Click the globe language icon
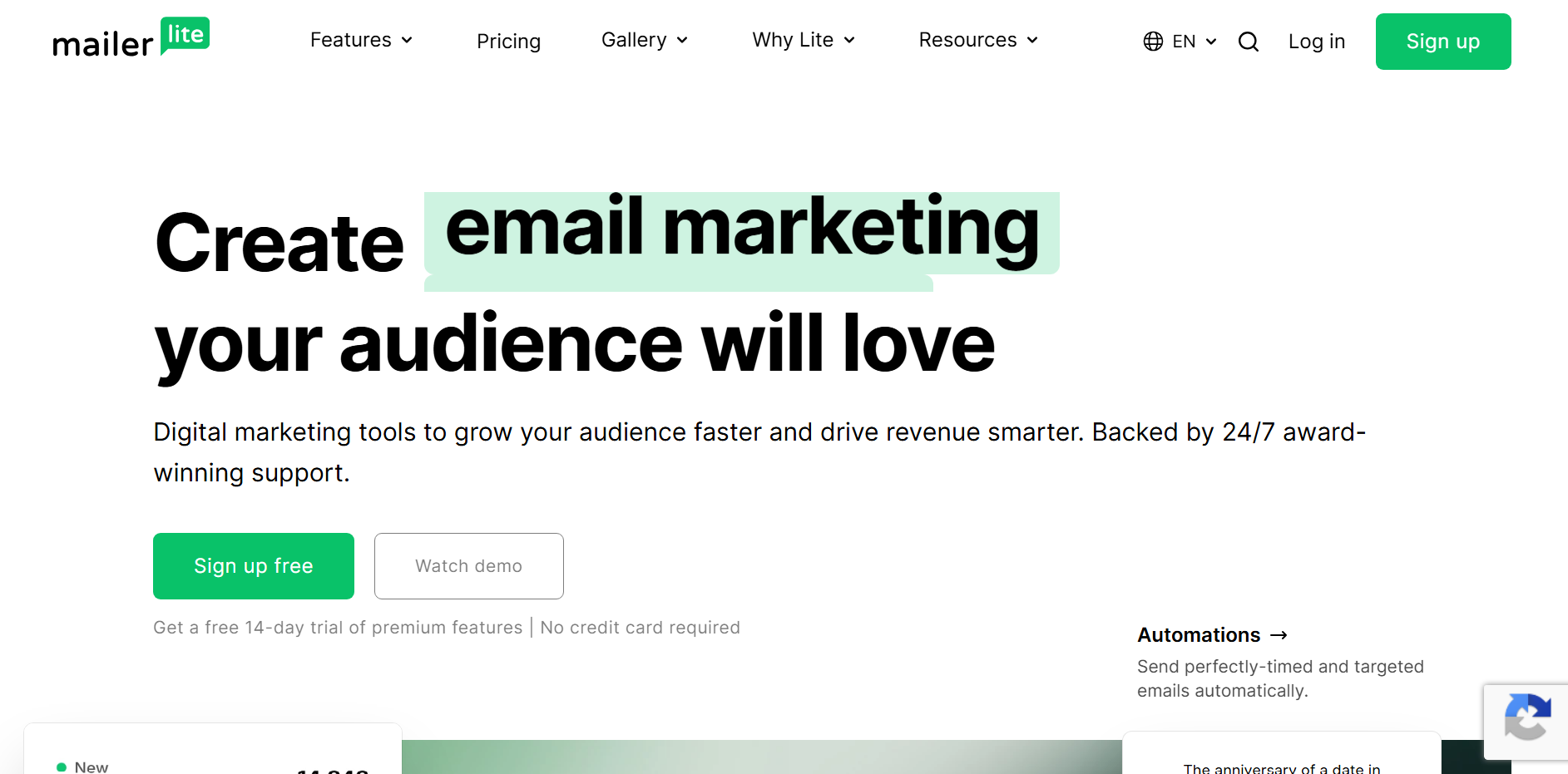 [x=1152, y=41]
